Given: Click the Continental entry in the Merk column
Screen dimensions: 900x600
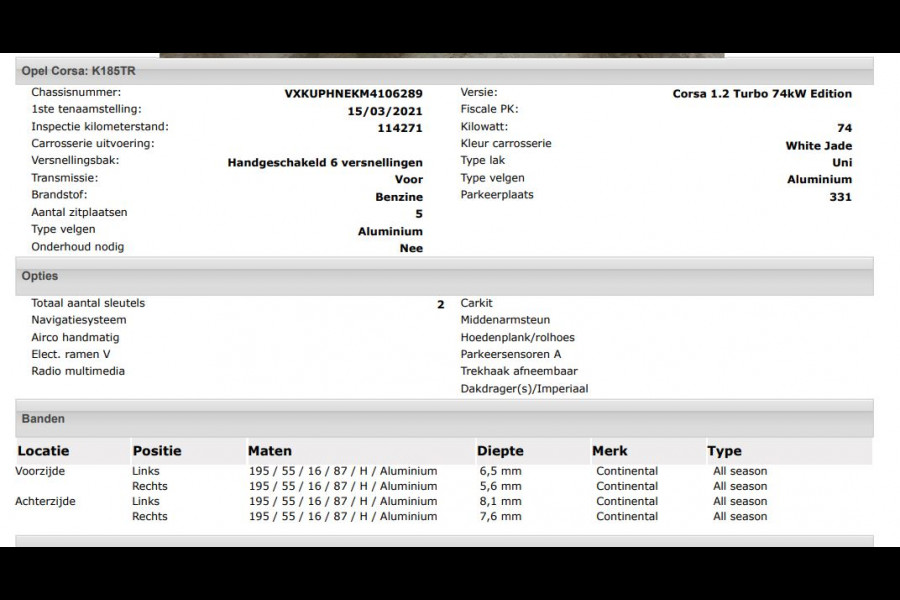Looking at the screenshot, I should point(627,471).
